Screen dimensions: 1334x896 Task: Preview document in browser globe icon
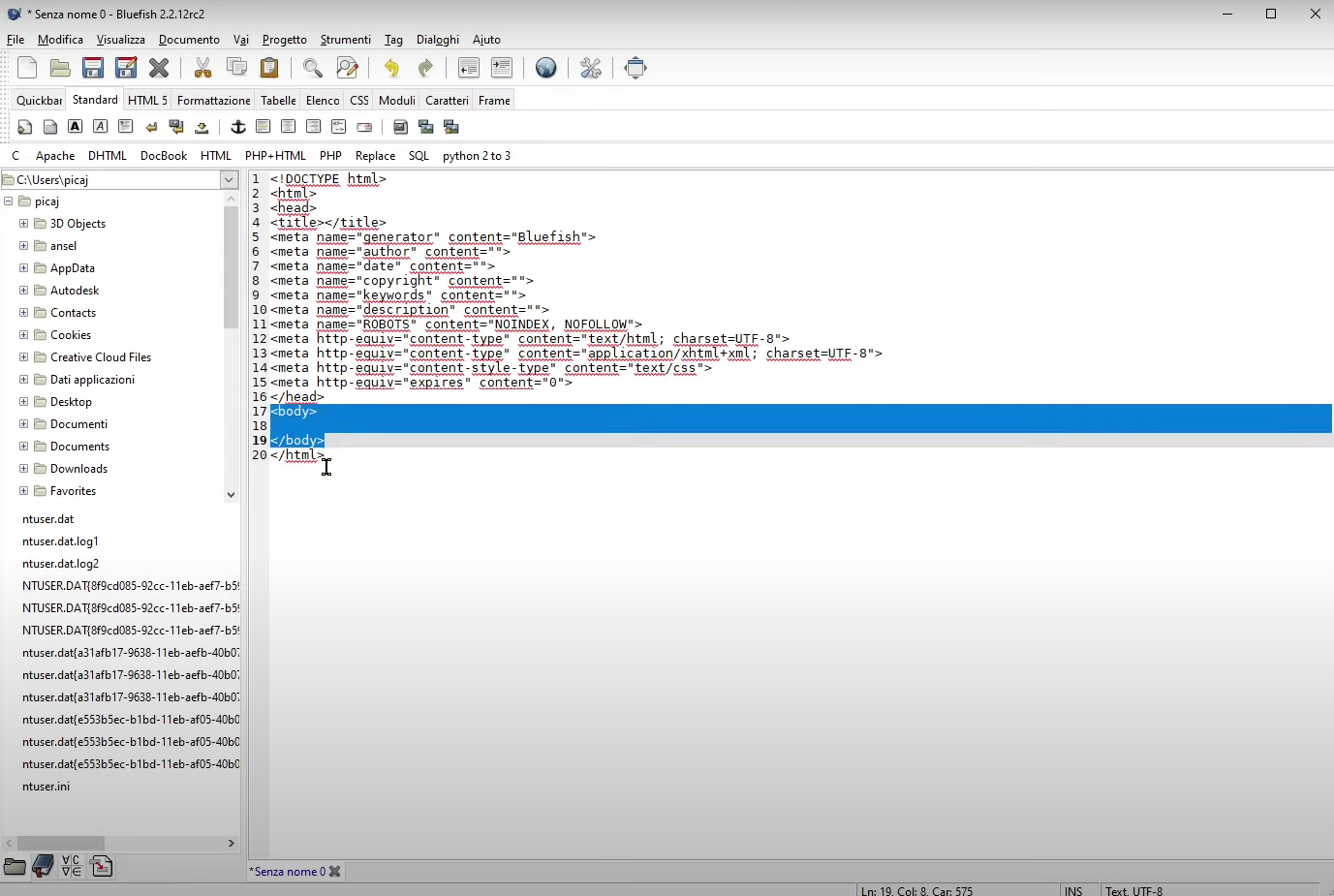pos(546,68)
